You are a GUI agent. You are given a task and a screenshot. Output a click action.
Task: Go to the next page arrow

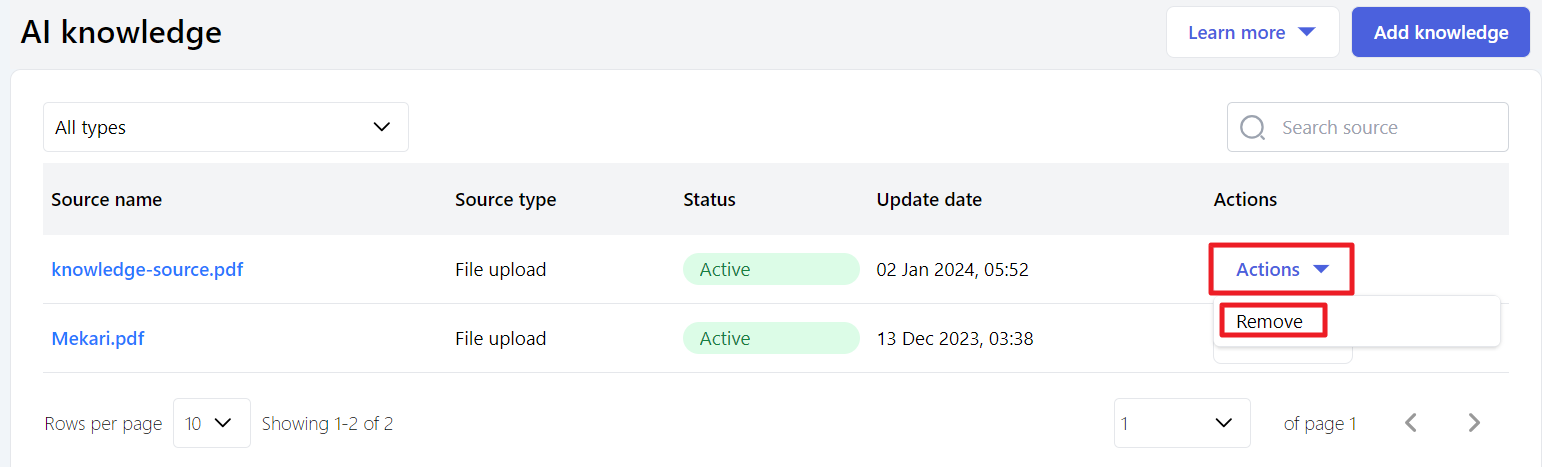tap(1473, 423)
